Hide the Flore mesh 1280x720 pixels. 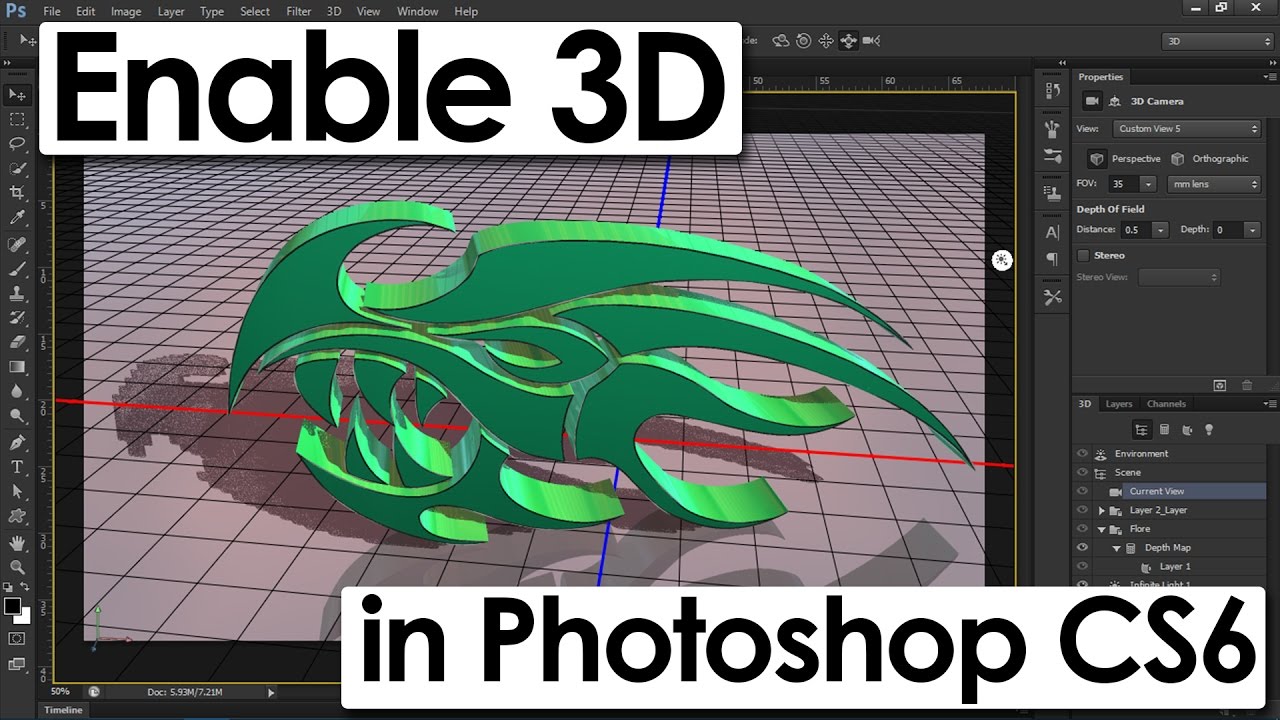1082,529
